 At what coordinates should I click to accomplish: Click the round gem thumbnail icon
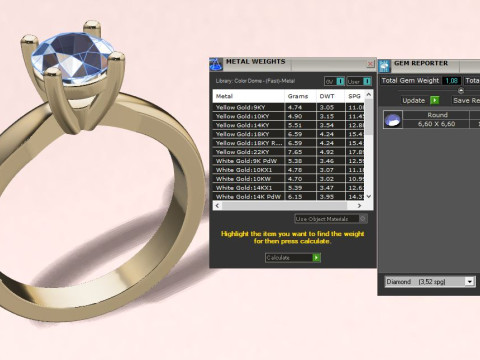tap(393, 120)
